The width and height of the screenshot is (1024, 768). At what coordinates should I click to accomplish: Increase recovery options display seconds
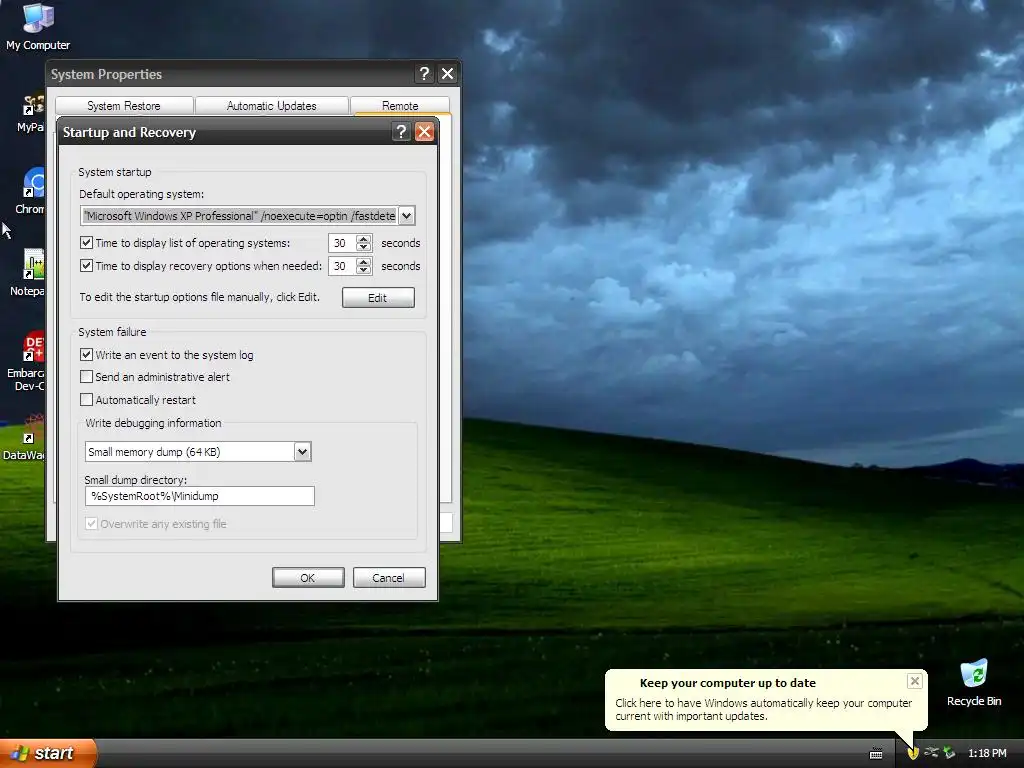(364, 261)
